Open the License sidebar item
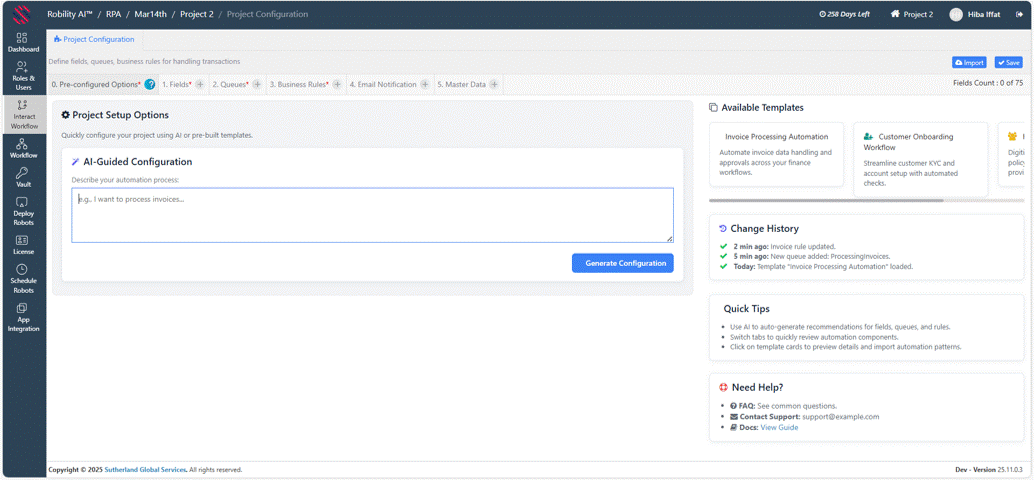The height and width of the screenshot is (480, 1034). pyautogui.click(x=23, y=245)
